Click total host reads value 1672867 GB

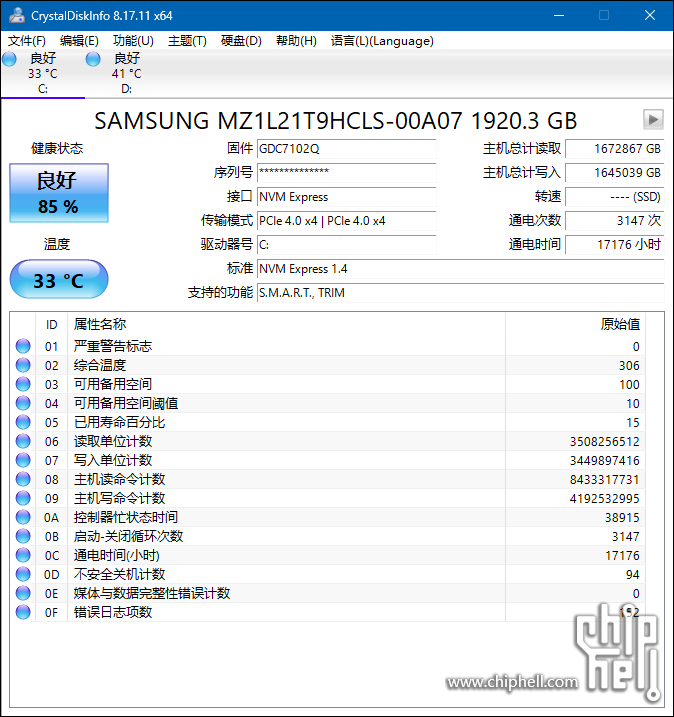(x=615, y=149)
